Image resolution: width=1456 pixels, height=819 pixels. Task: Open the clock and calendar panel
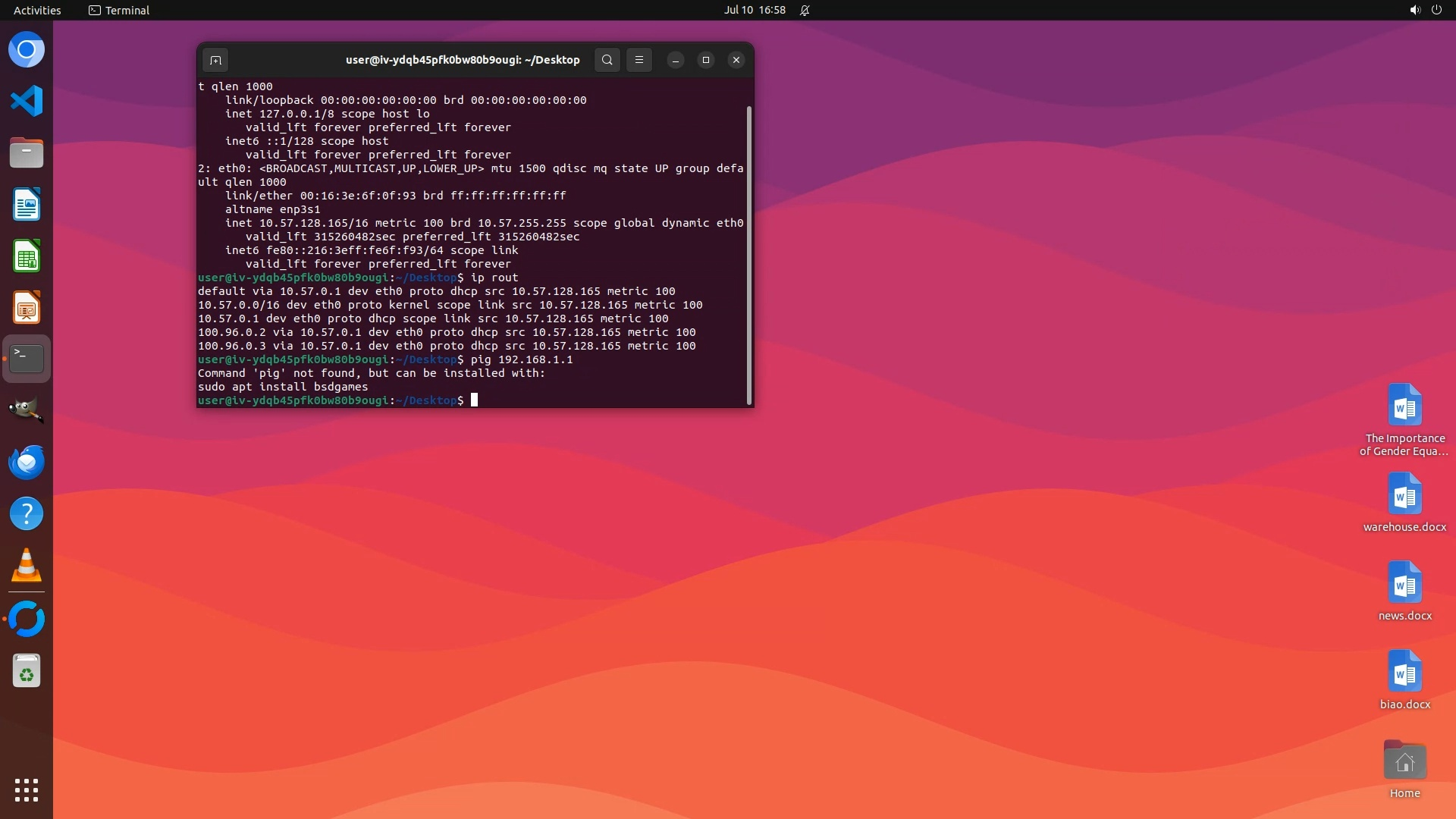click(755, 10)
